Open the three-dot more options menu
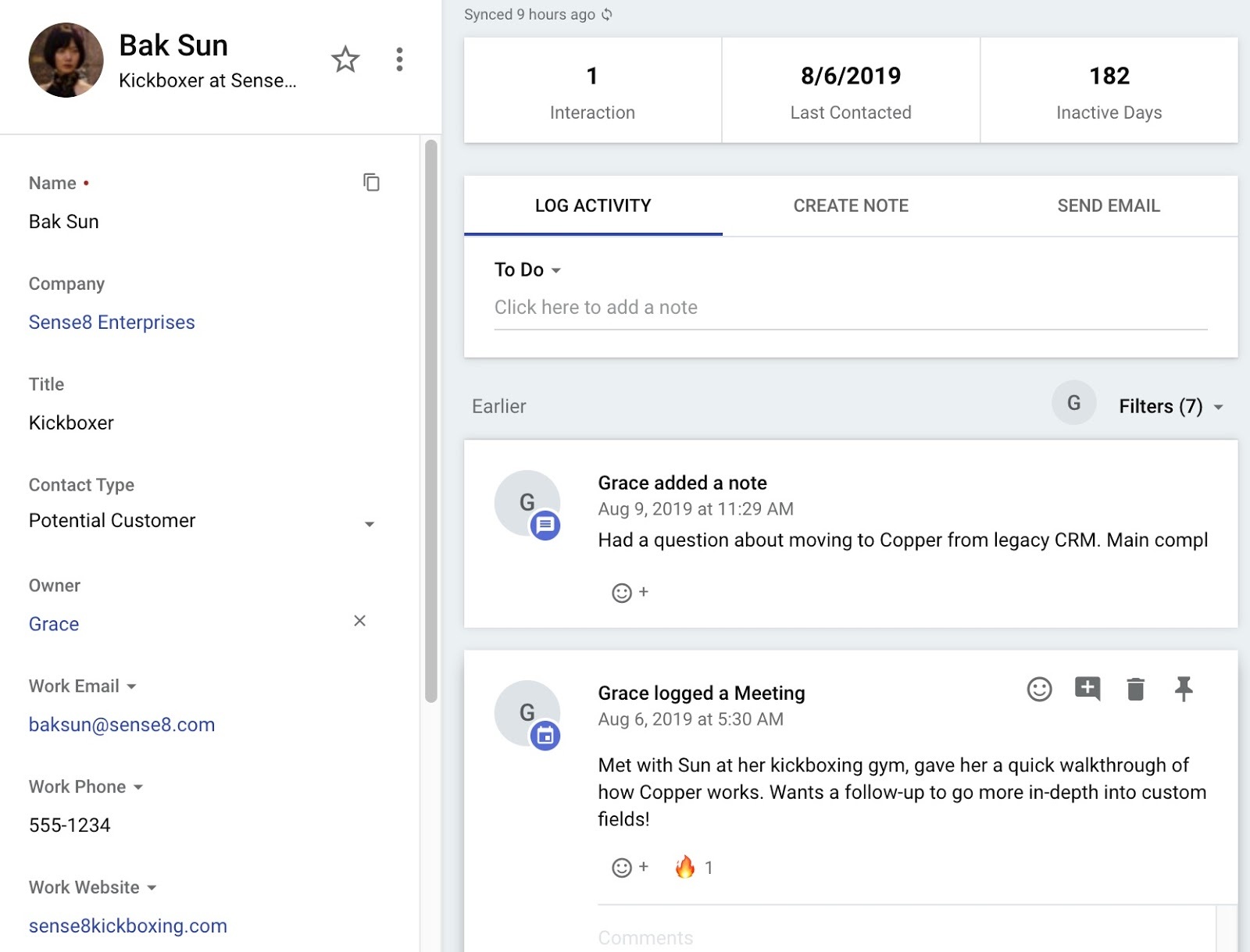1250x952 pixels. coord(399,59)
